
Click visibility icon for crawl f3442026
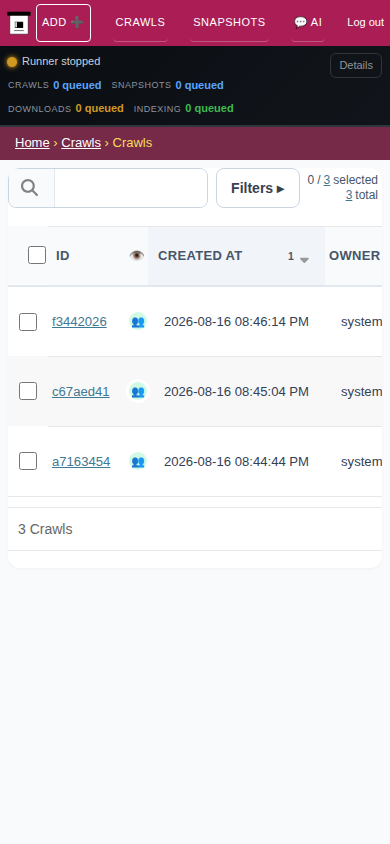tap(138, 321)
